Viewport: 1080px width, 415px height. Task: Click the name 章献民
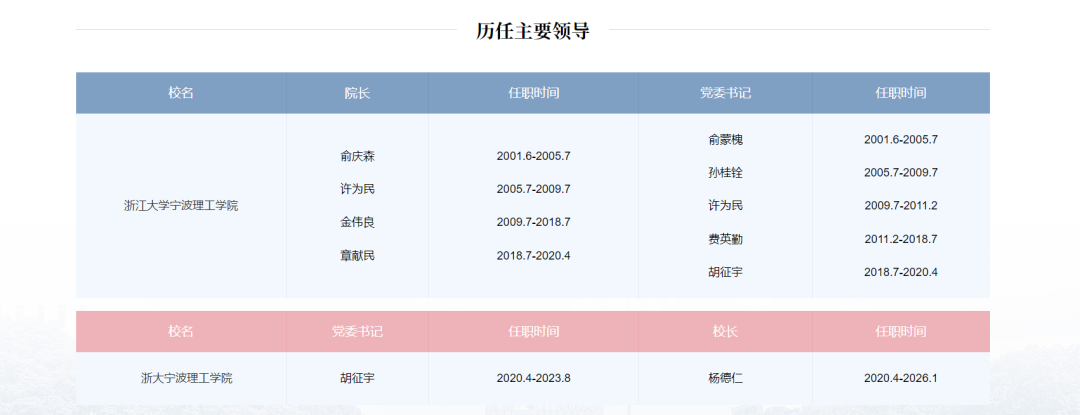(357, 255)
